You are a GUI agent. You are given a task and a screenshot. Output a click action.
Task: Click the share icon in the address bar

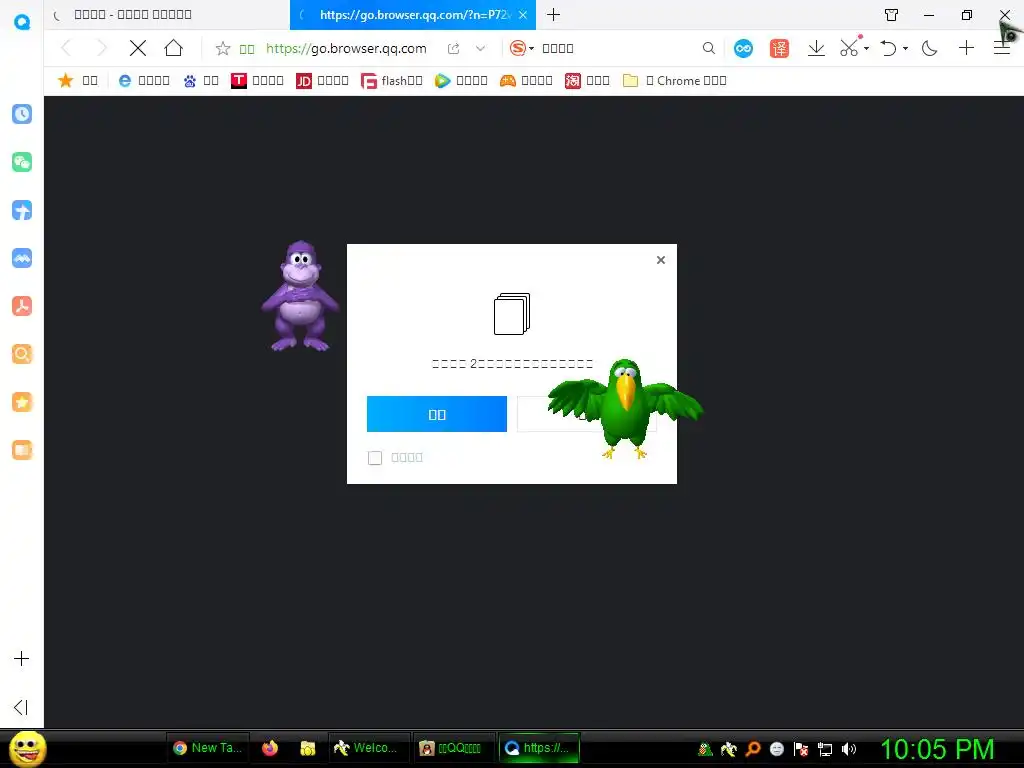tap(453, 48)
